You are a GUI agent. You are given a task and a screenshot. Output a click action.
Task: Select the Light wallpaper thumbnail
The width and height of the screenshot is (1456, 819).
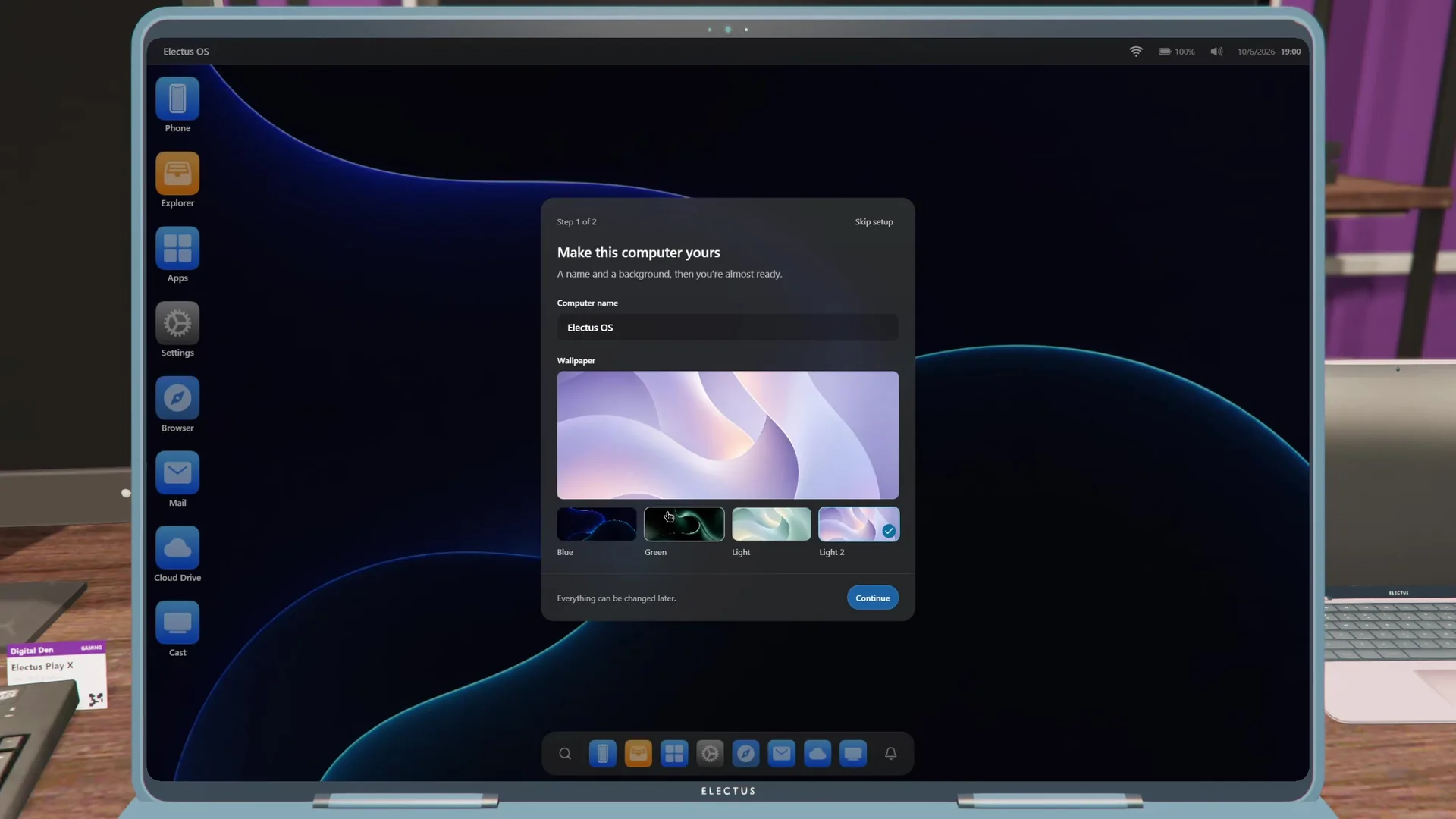pyautogui.click(x=771, y=524)
